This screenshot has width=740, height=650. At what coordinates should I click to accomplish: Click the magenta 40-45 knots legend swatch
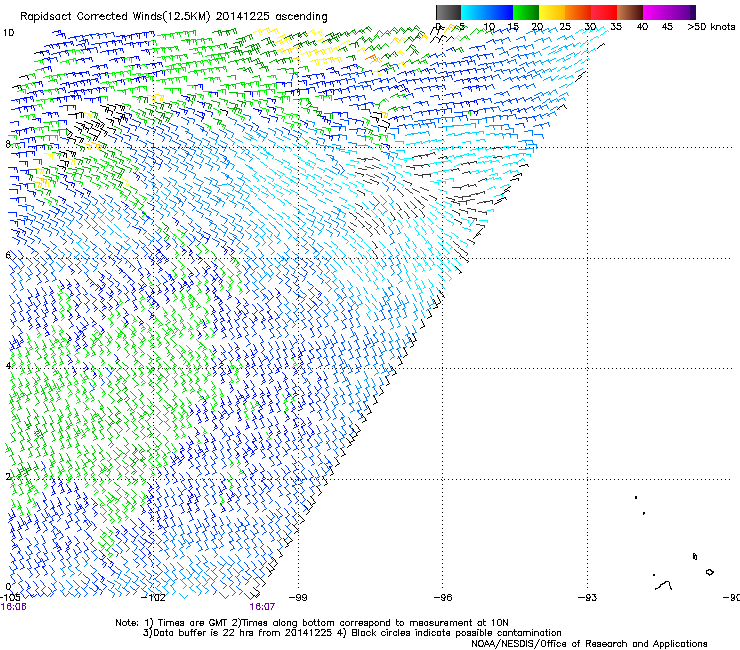point(656,12)
